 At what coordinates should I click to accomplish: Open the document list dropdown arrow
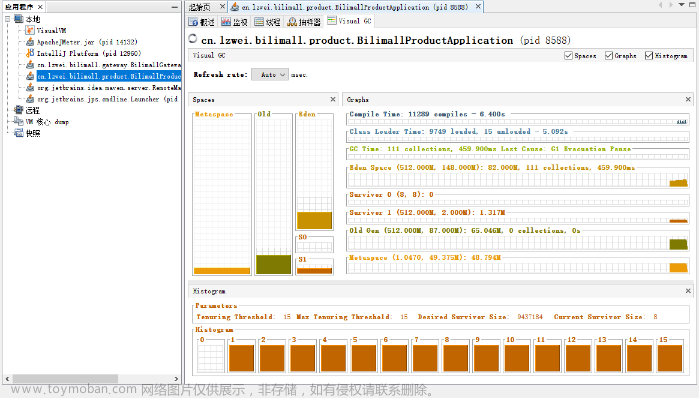coord(681,5)
